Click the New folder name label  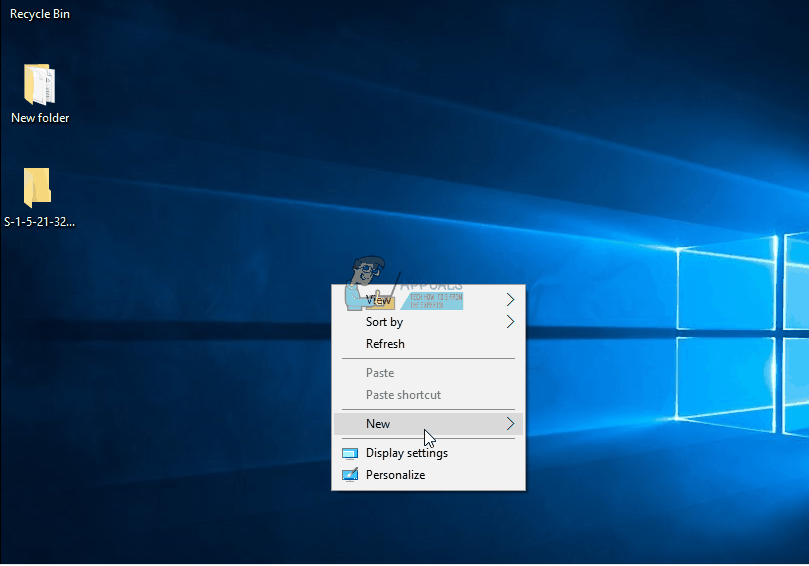(40, 118)
